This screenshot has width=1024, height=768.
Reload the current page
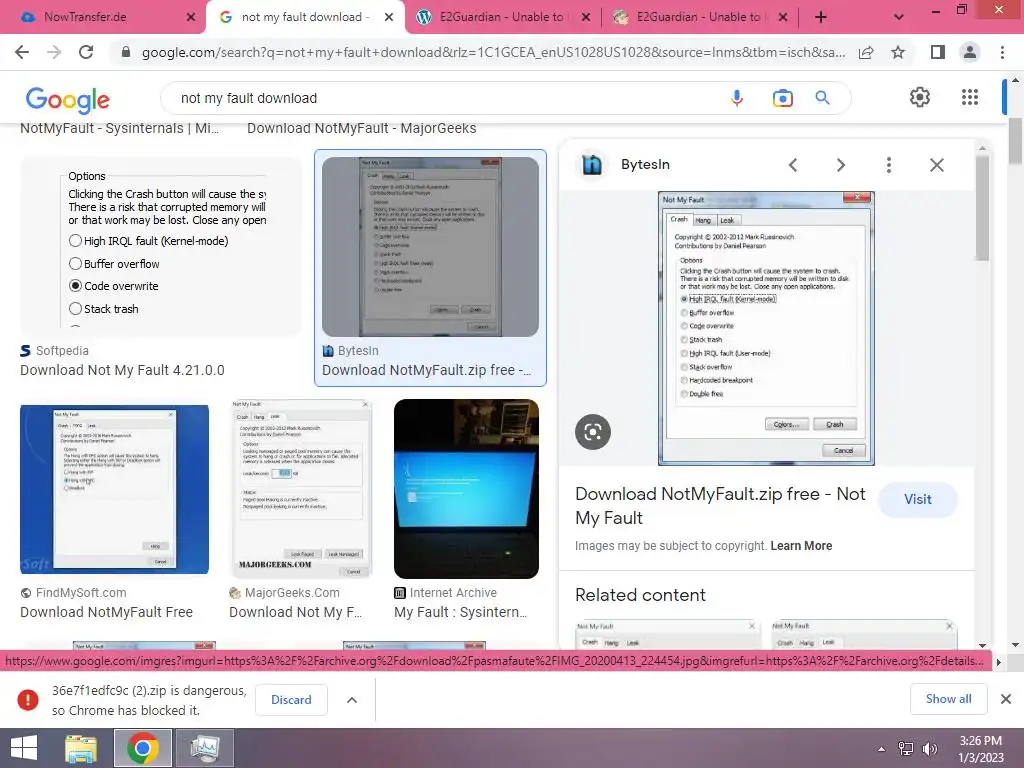click(86, 52)
